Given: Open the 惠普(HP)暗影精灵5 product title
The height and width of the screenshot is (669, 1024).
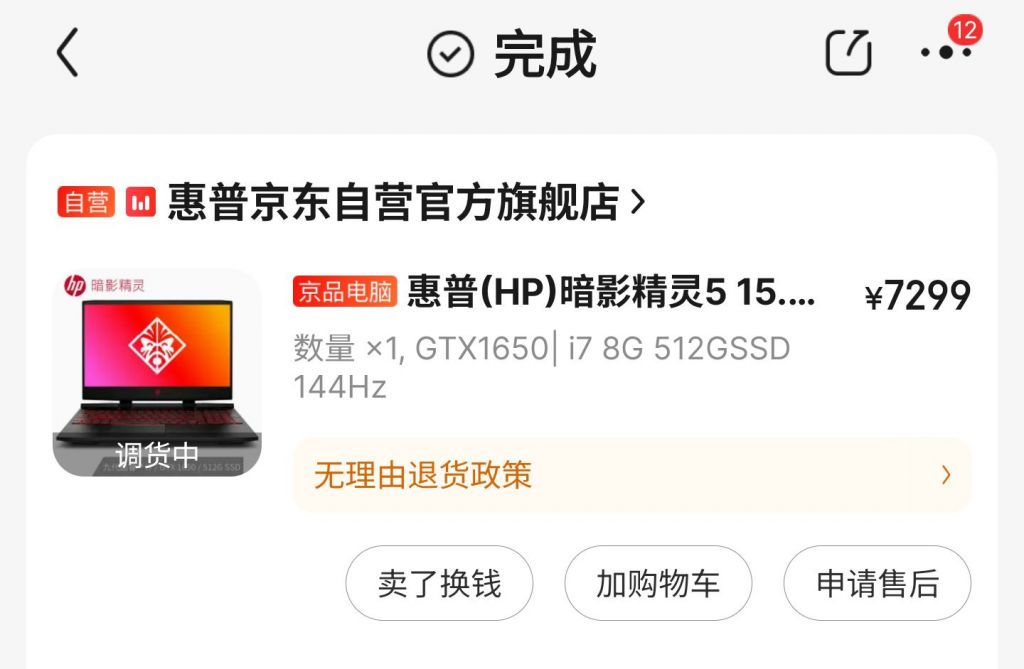Looking at the screenshot, I should tap(611, 291).
